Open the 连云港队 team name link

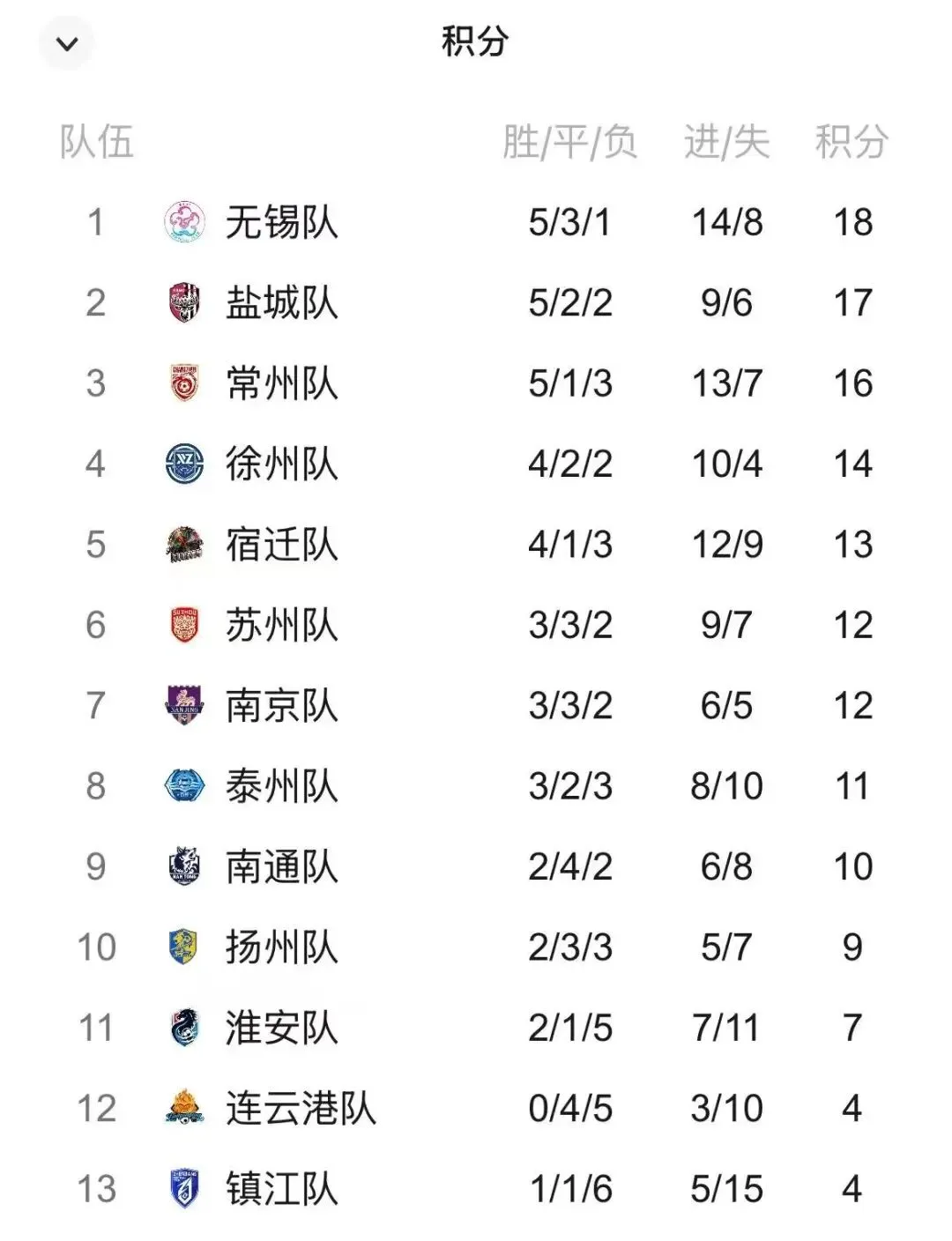click(301, 1109)
